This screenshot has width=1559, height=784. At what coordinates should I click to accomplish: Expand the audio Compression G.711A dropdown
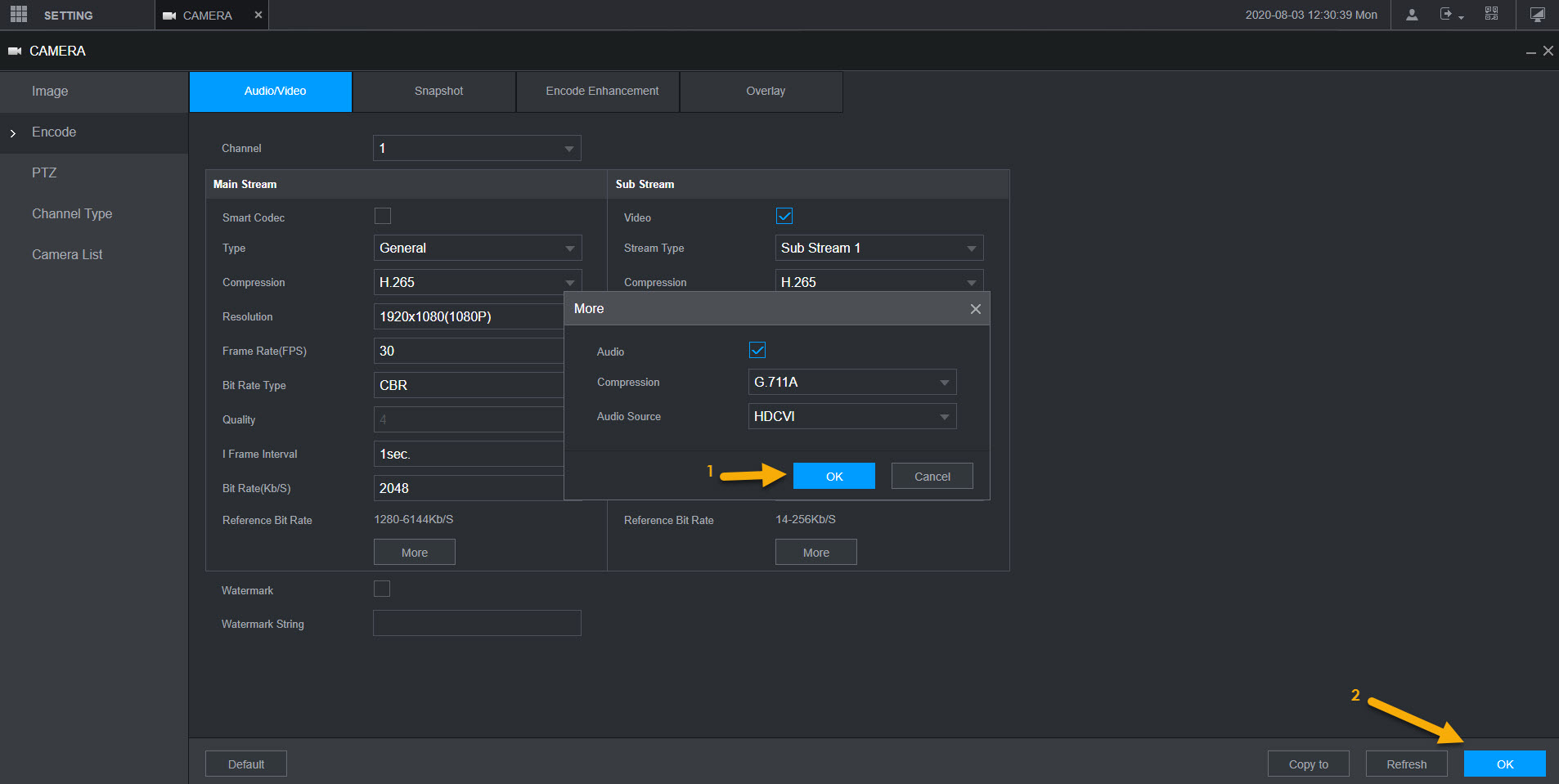[851, 382]
